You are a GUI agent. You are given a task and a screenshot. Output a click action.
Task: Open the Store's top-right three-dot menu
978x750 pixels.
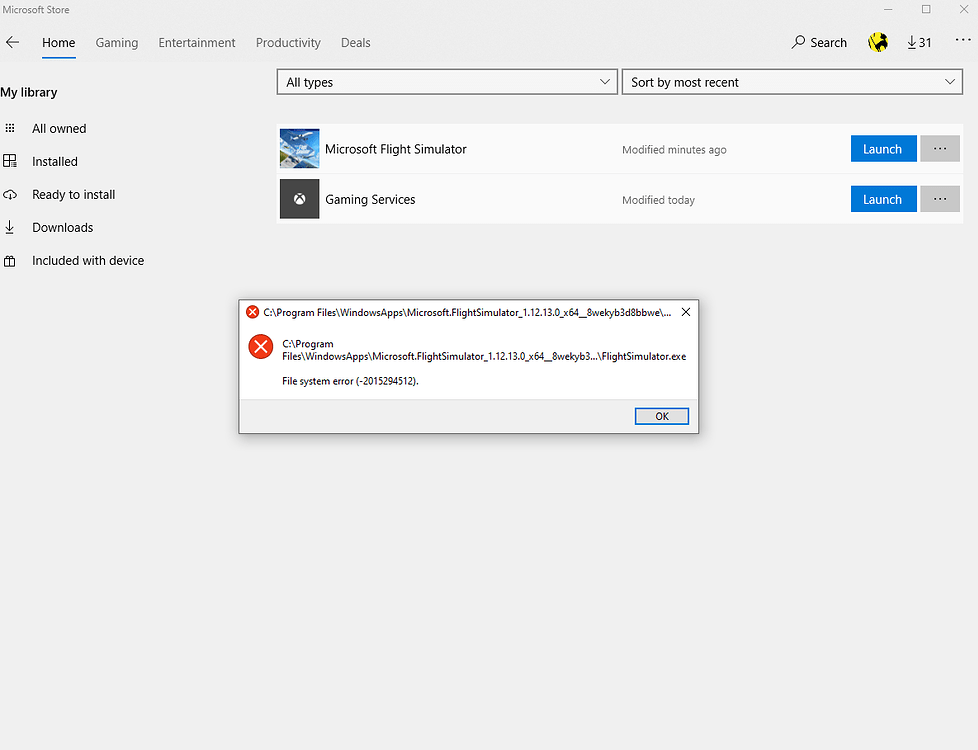coord(962,40)
